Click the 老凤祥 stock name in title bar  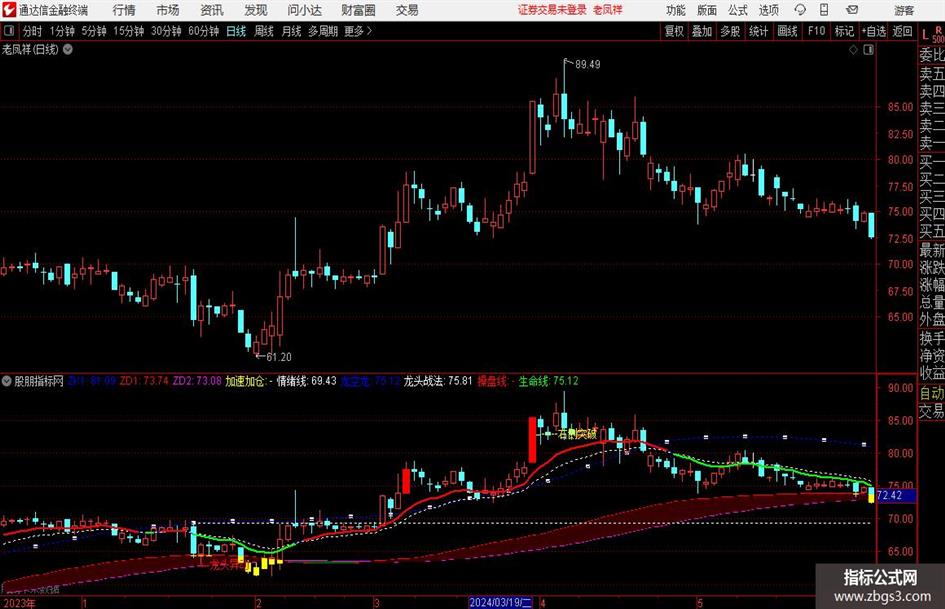(608, 10)
